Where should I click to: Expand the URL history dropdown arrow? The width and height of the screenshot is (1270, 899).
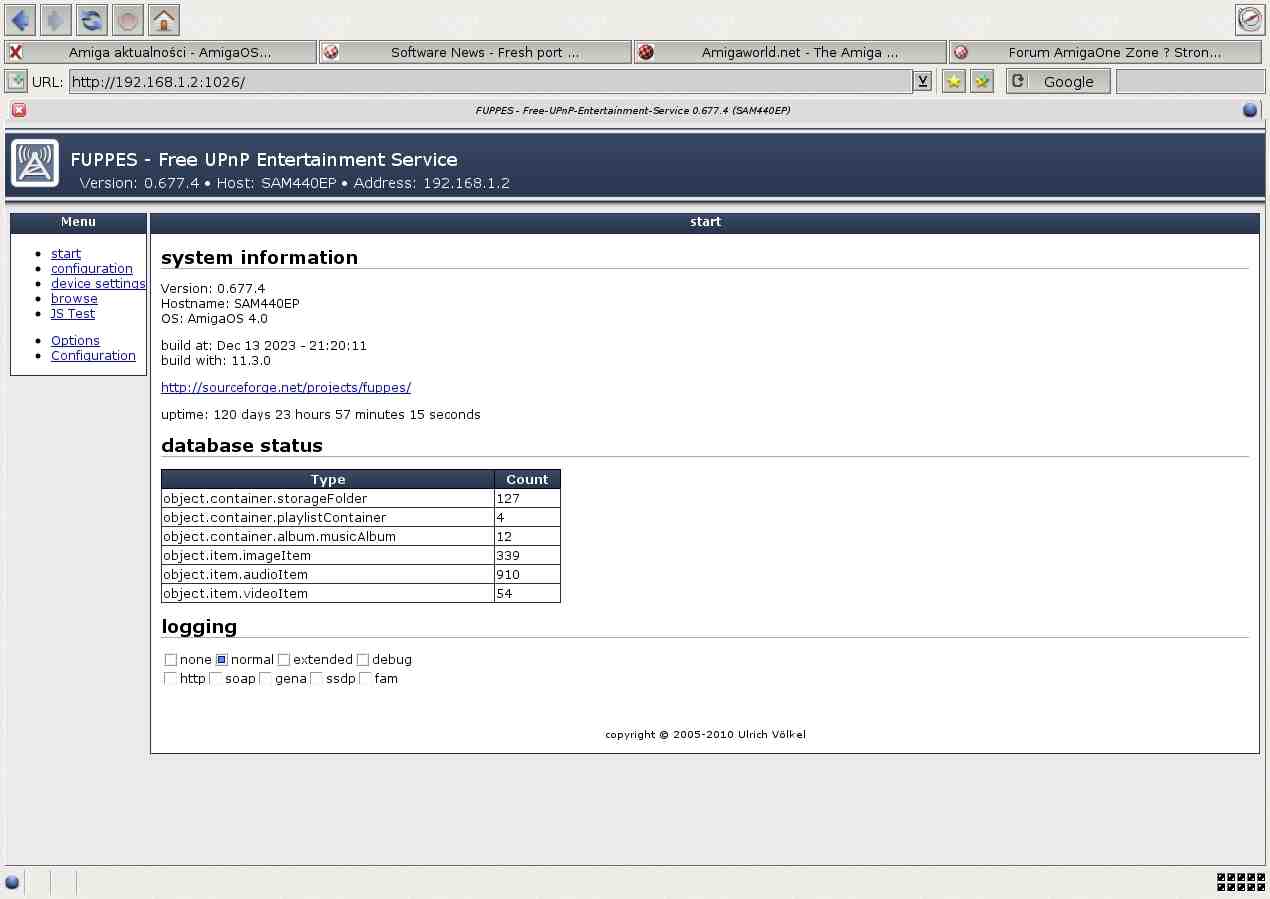[x=923, y=82]
